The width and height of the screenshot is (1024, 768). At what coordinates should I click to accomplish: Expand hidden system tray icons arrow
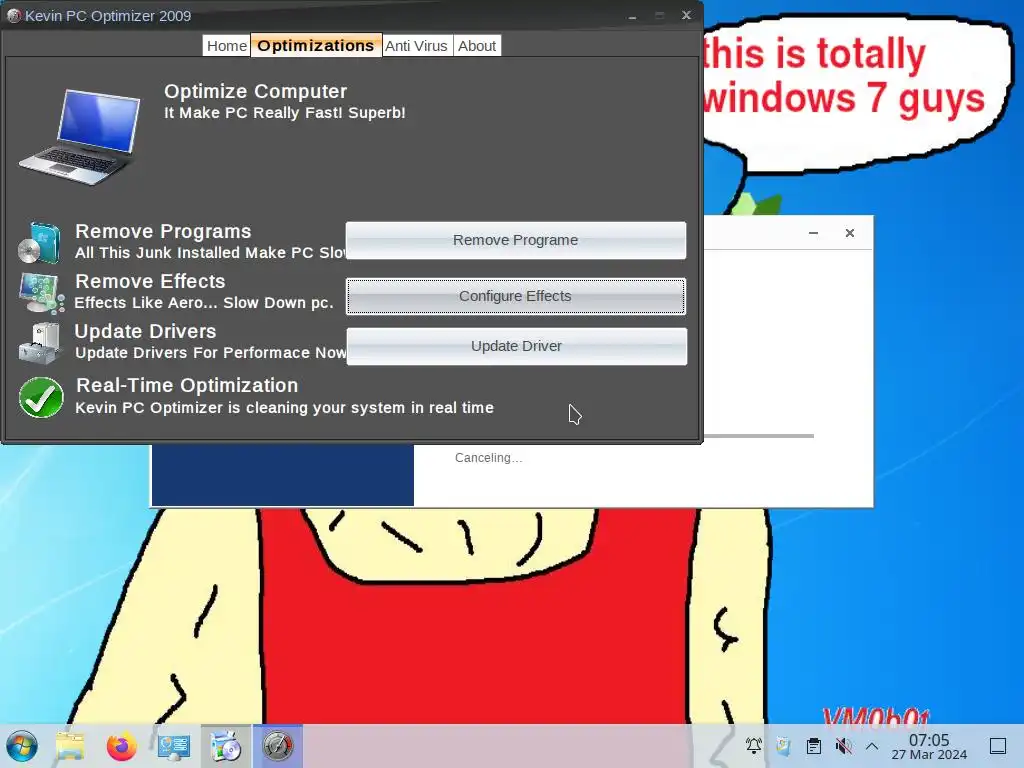(x=872, y=746)
